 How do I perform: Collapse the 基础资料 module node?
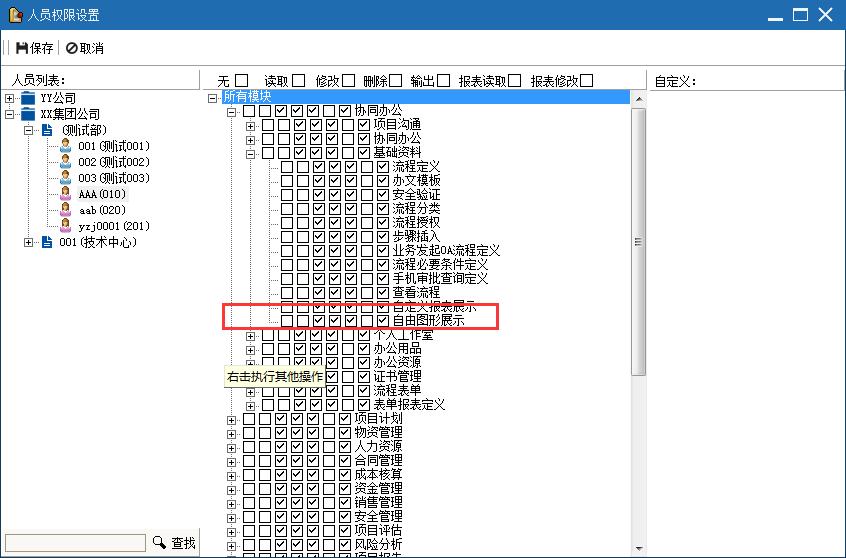click(251, 153)
